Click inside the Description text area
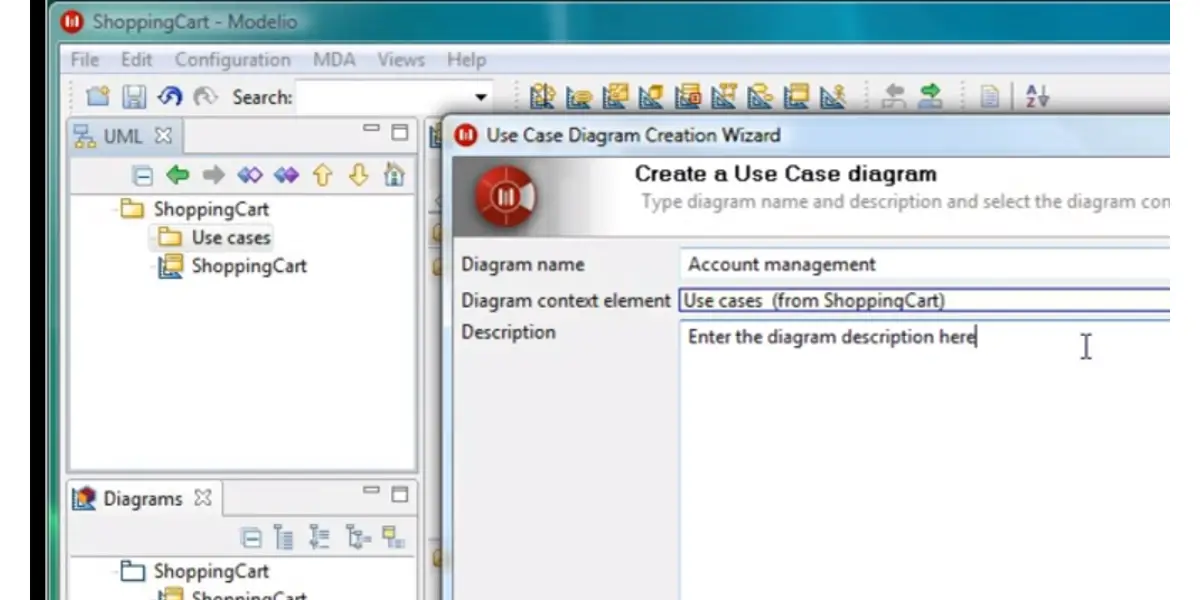This screenshot has width=1200, height=600. pyautogui.click(x=924, y=460)
